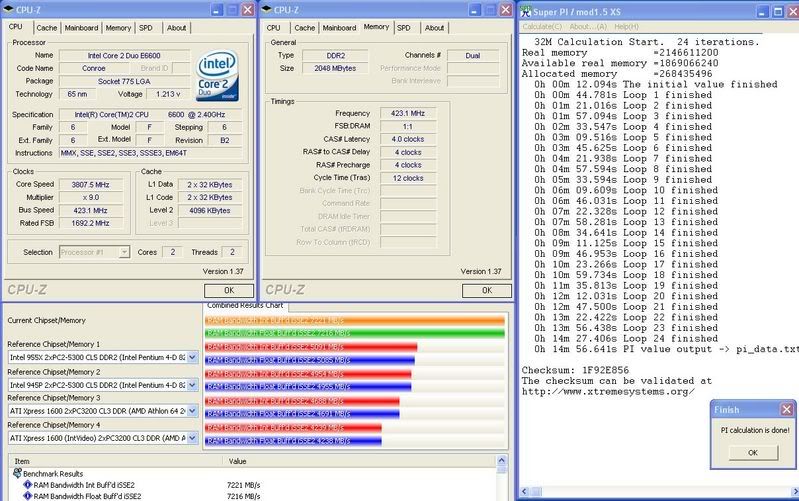Open Help menu in Super PI
Screen dimensions: 799x501
click(x=626, y=27)
